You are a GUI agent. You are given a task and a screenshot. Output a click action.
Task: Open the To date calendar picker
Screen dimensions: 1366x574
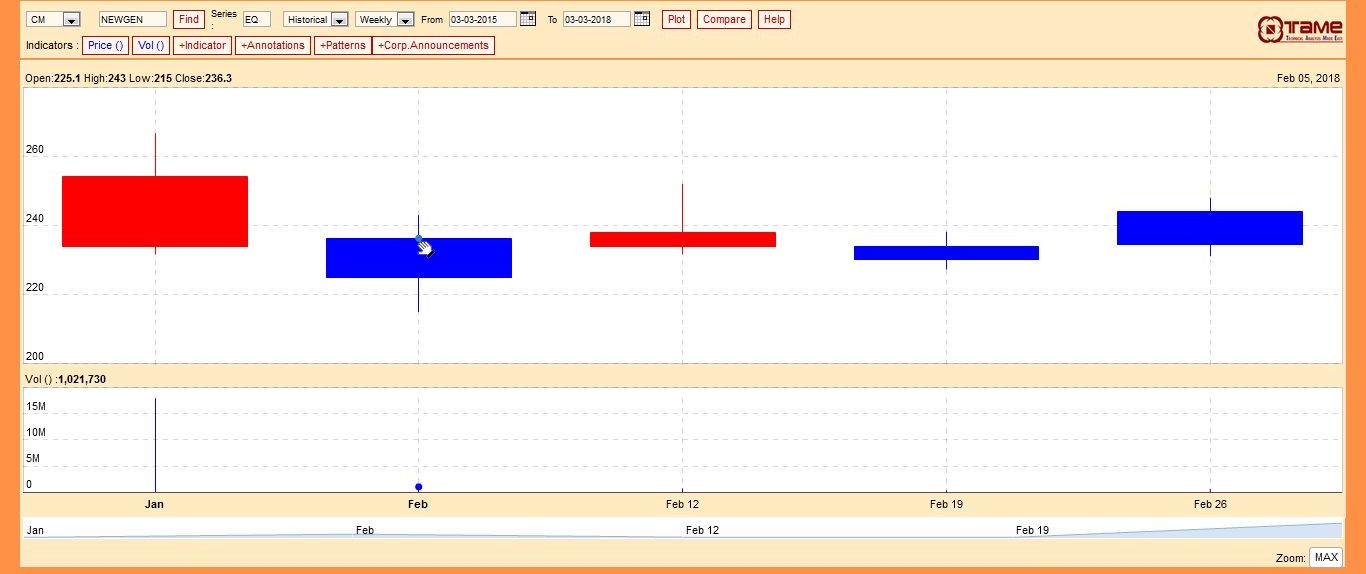click(642, 19)
